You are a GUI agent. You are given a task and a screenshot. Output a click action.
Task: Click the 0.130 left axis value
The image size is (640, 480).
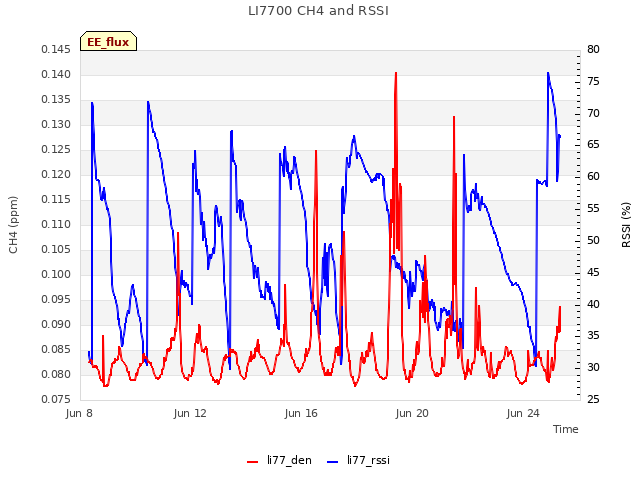(56, 124)
